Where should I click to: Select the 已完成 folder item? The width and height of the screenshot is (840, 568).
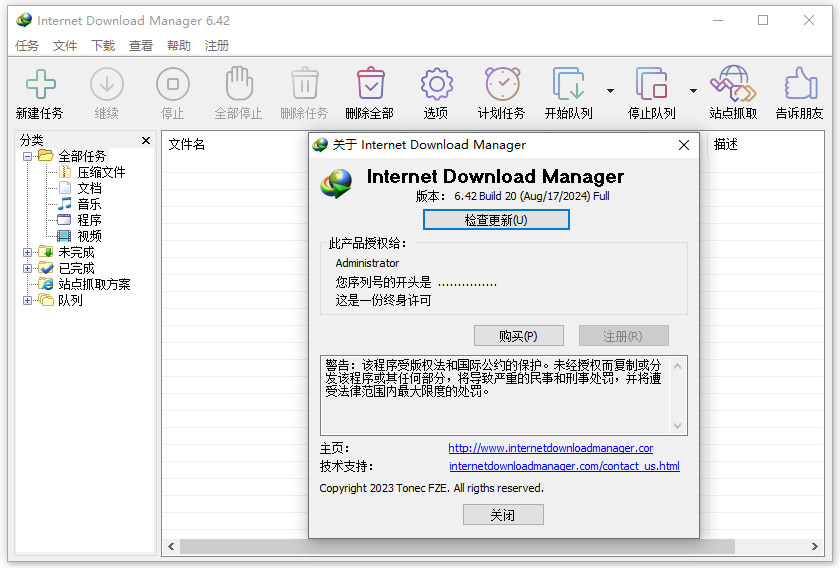(x=76, y=268)
